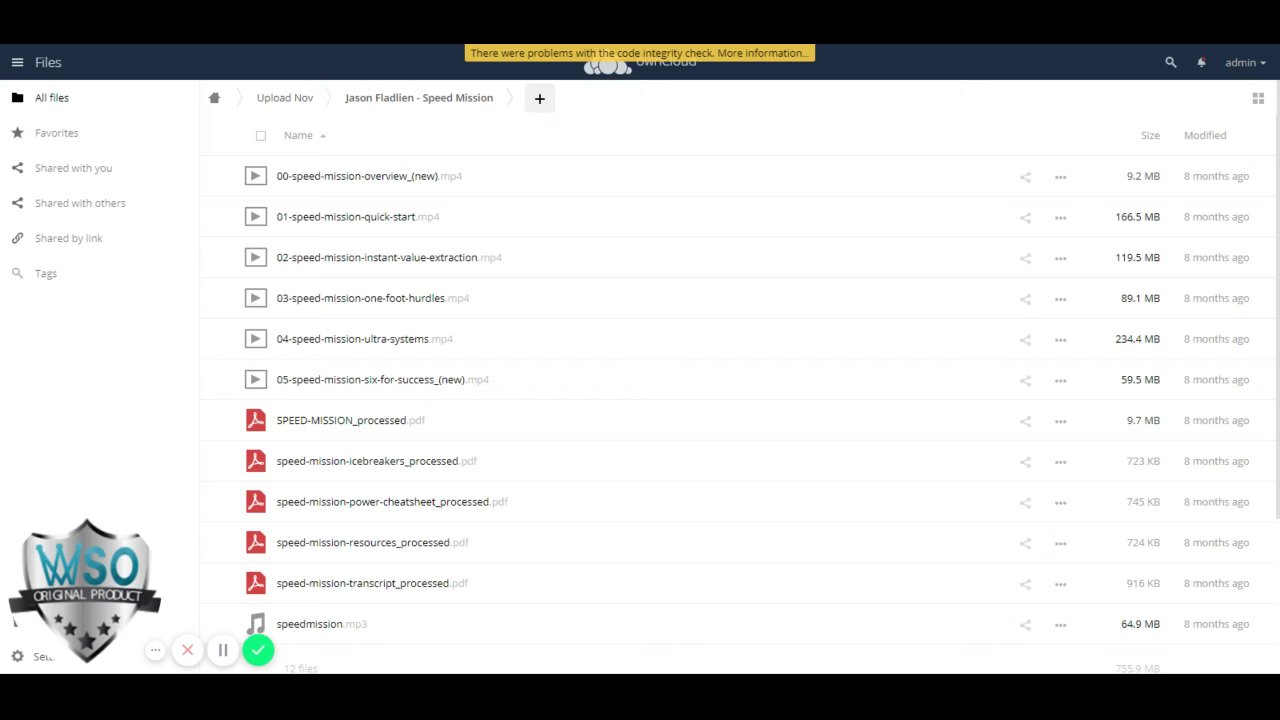Open speed-mission-power-cheatsheet_processed.pdf file name
Image resolution: width=1280 pixels, height=720 pixels.
coord(392,502)
